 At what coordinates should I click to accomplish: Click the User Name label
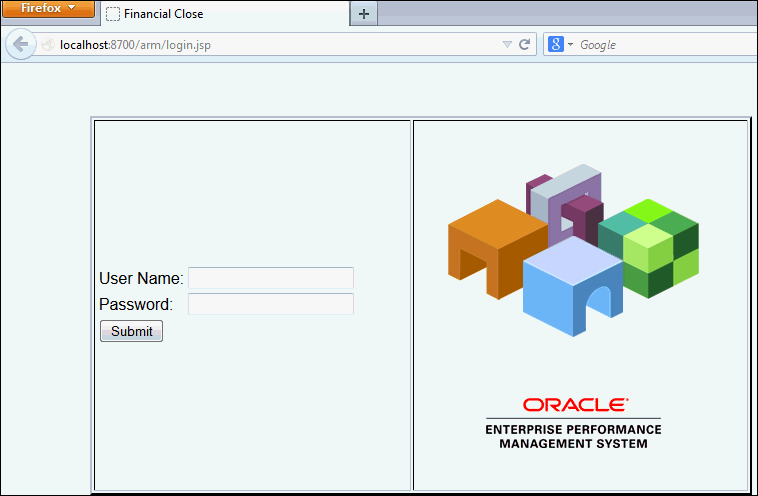[x=141, y=278]
